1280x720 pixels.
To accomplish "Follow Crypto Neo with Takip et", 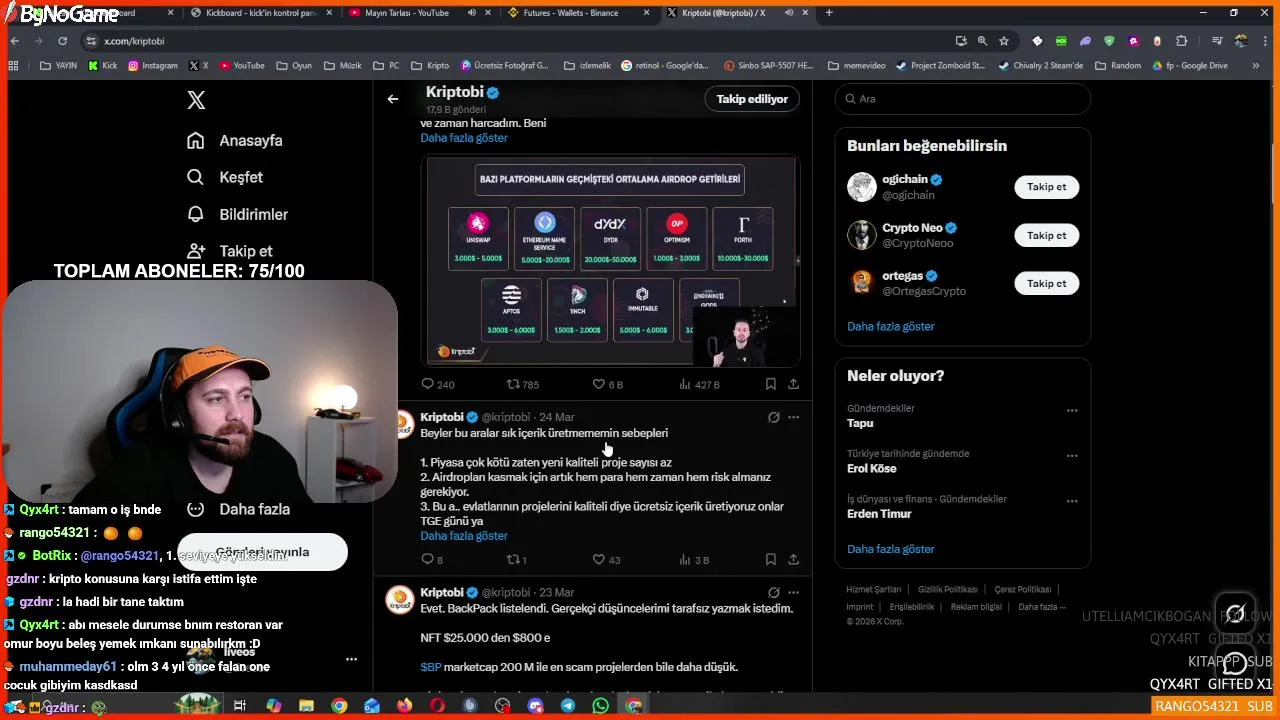I will pyautogui.click(x=1046, y=236).
